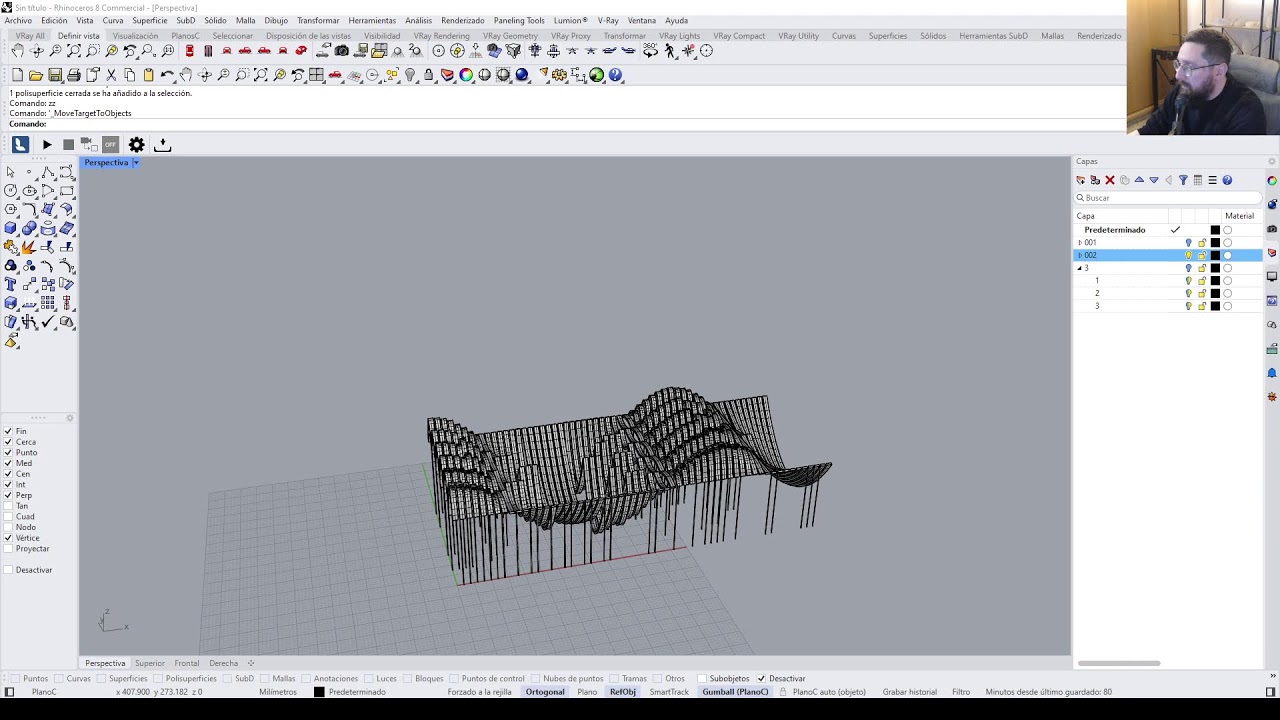Image resolution: width=1280 pixels, height=720 pixels.
Task: Toggle visibility bulb of layer 001
Action: pos(1189,243)
